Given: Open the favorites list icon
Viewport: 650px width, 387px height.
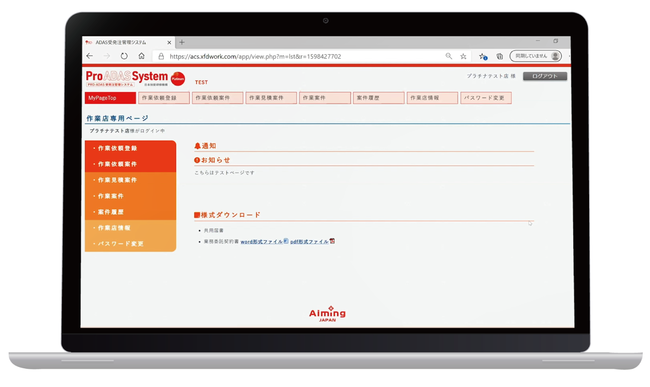Looking at the screenshot, I should point(483,56).
